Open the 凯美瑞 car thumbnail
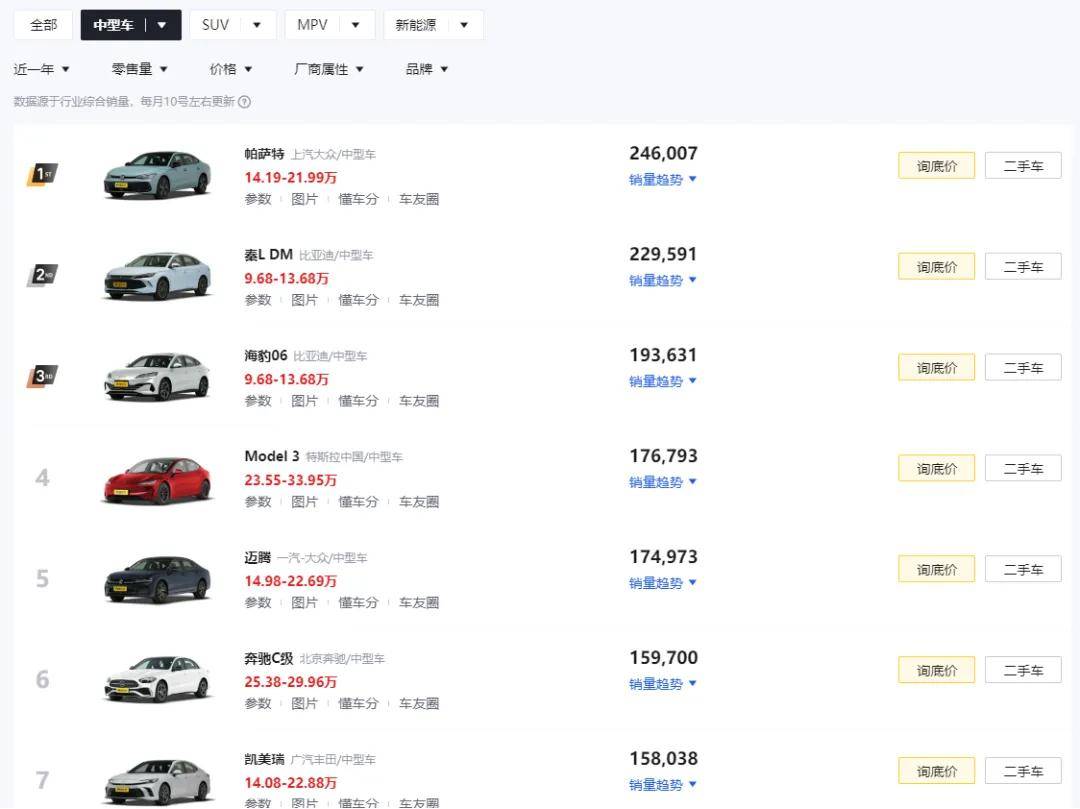Viewport: 1080px width, 809px height. (x=157, y=780)
